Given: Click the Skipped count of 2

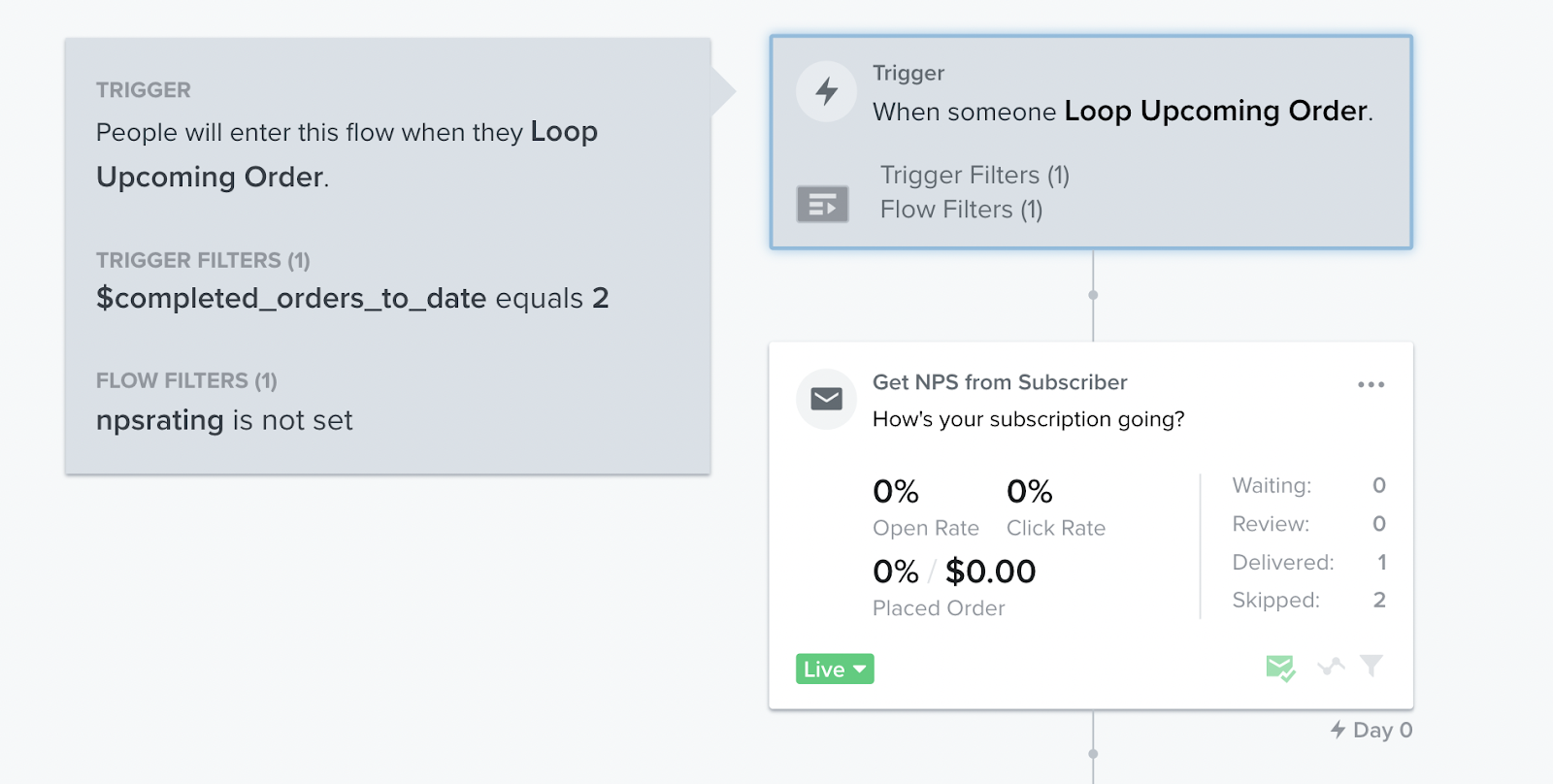Looking at the screenshot, I should [x=1379, y=600].
